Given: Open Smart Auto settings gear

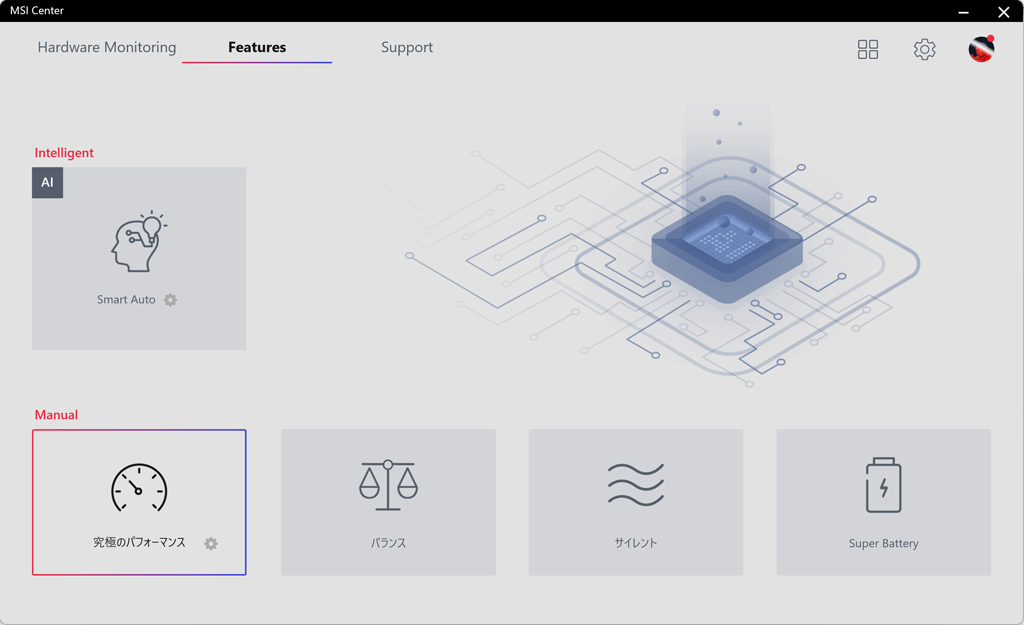Looking at the screenshot, I should coord(170,300).
